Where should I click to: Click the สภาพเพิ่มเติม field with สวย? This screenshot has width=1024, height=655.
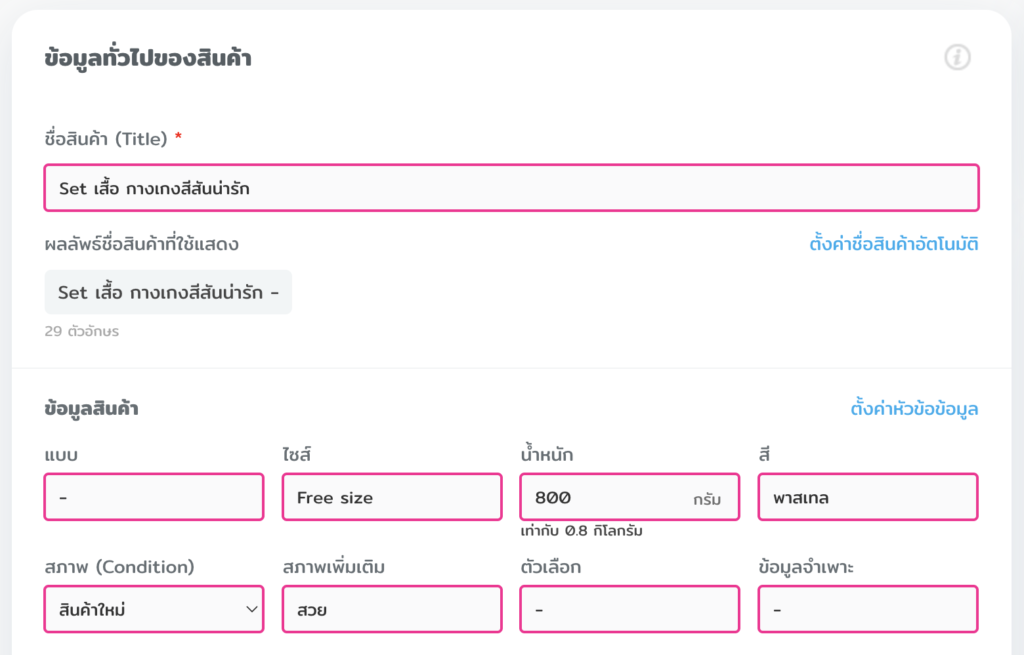click(x=392, y=609)
